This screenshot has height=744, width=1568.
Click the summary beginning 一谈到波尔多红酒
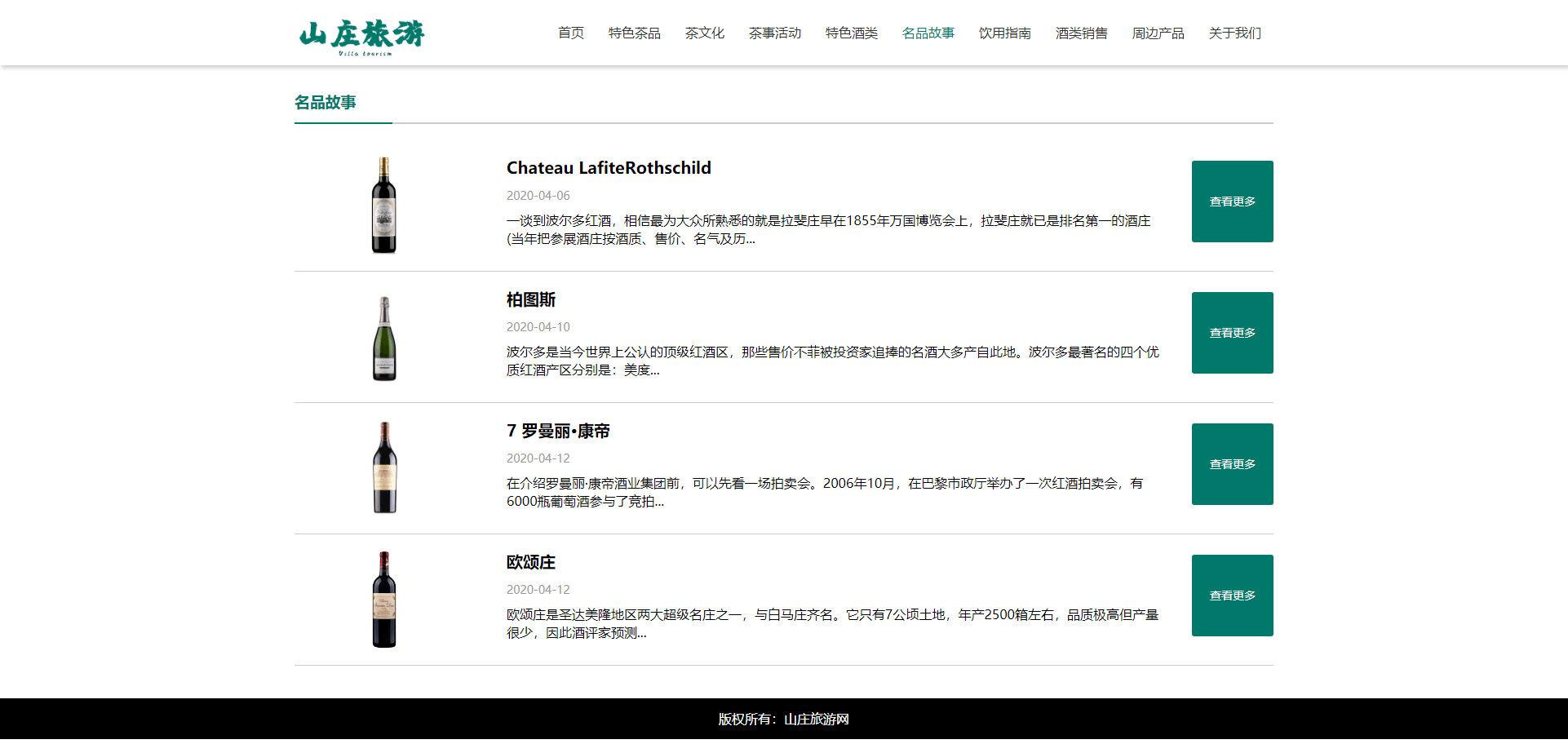(x=829, y=230)
